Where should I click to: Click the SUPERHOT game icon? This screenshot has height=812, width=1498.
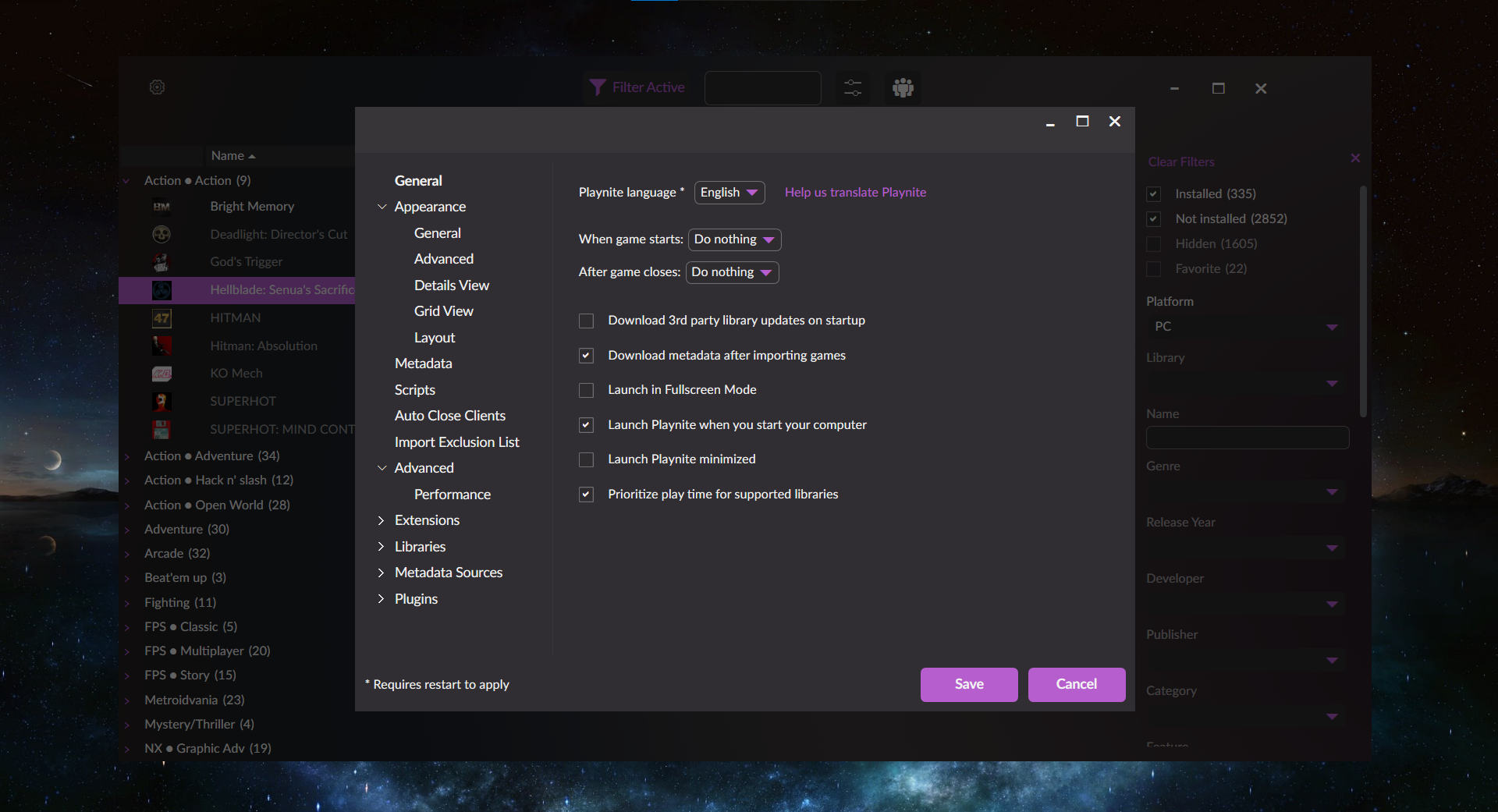(x=162, y=402)
